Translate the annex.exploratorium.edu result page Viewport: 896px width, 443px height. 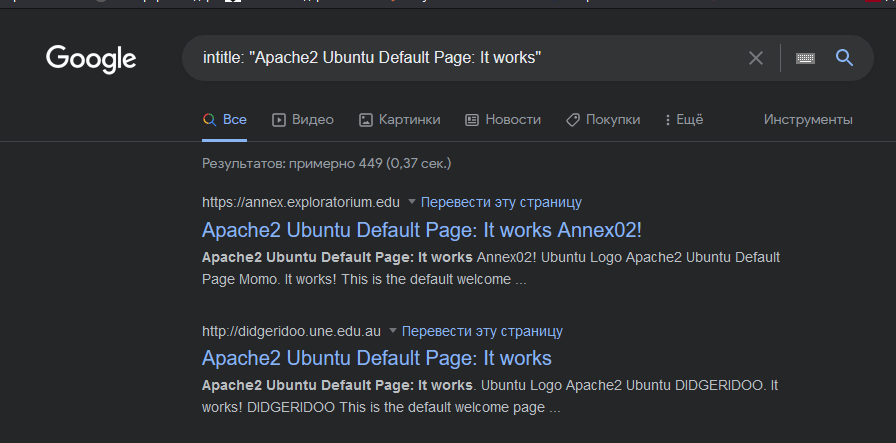tap(501, 202)
